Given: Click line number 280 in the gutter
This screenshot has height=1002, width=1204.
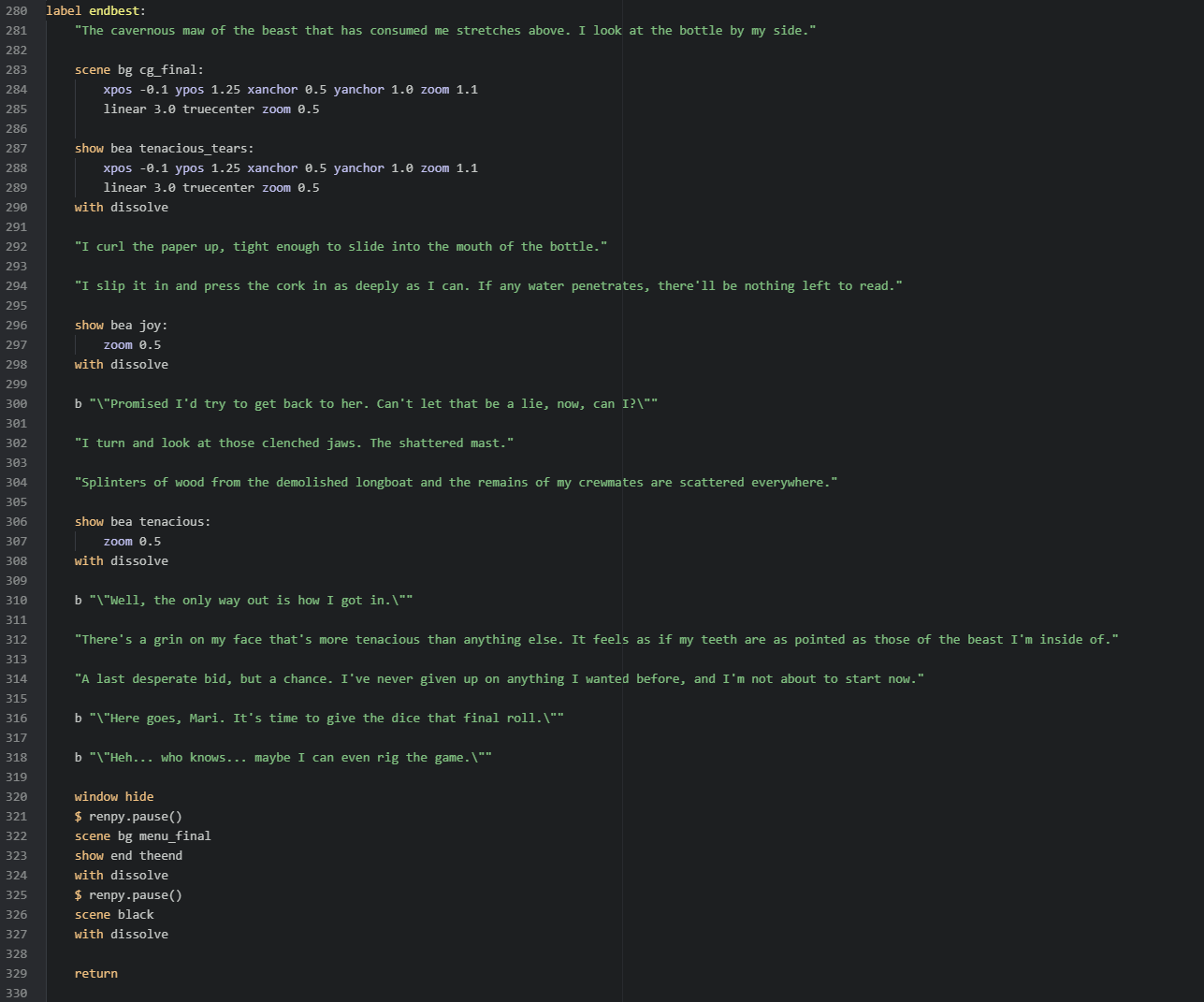Looking at the screenshot, I should click(16, 10).
